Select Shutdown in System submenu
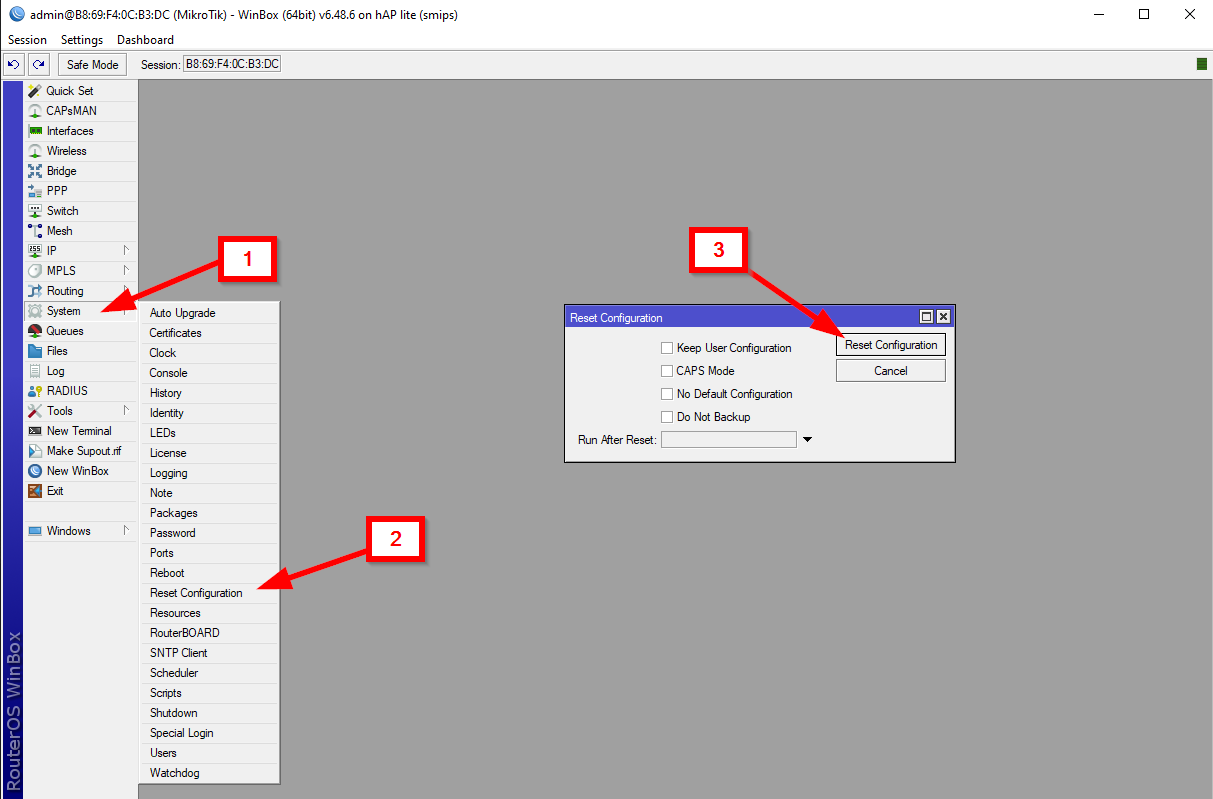The width and height of the screenshot is (1213, 799). [x=209, y=713]
